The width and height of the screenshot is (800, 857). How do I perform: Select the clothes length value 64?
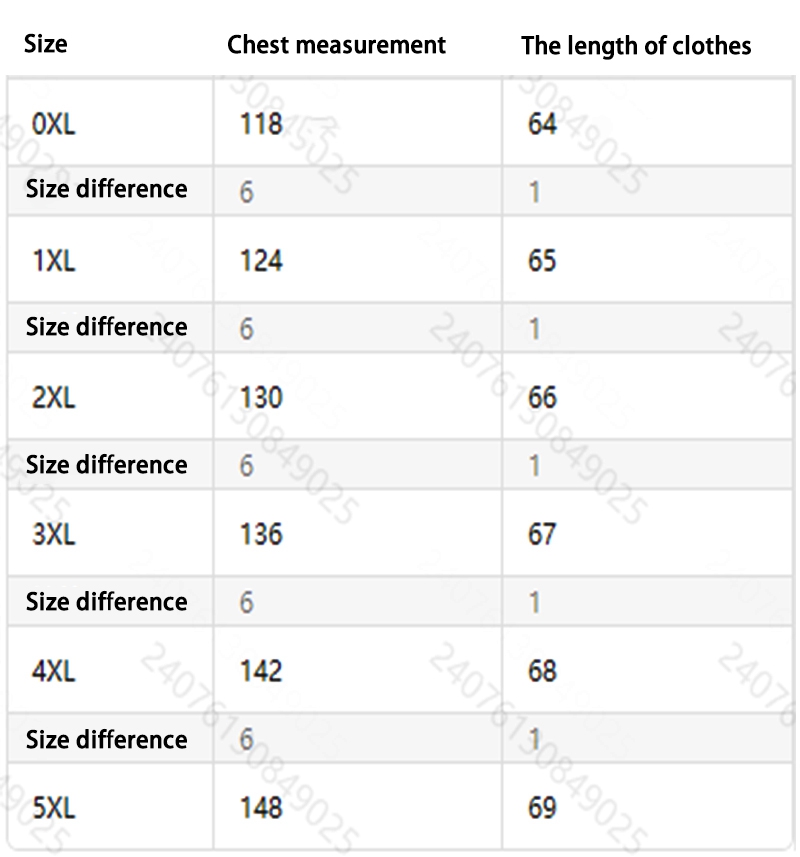542,125
